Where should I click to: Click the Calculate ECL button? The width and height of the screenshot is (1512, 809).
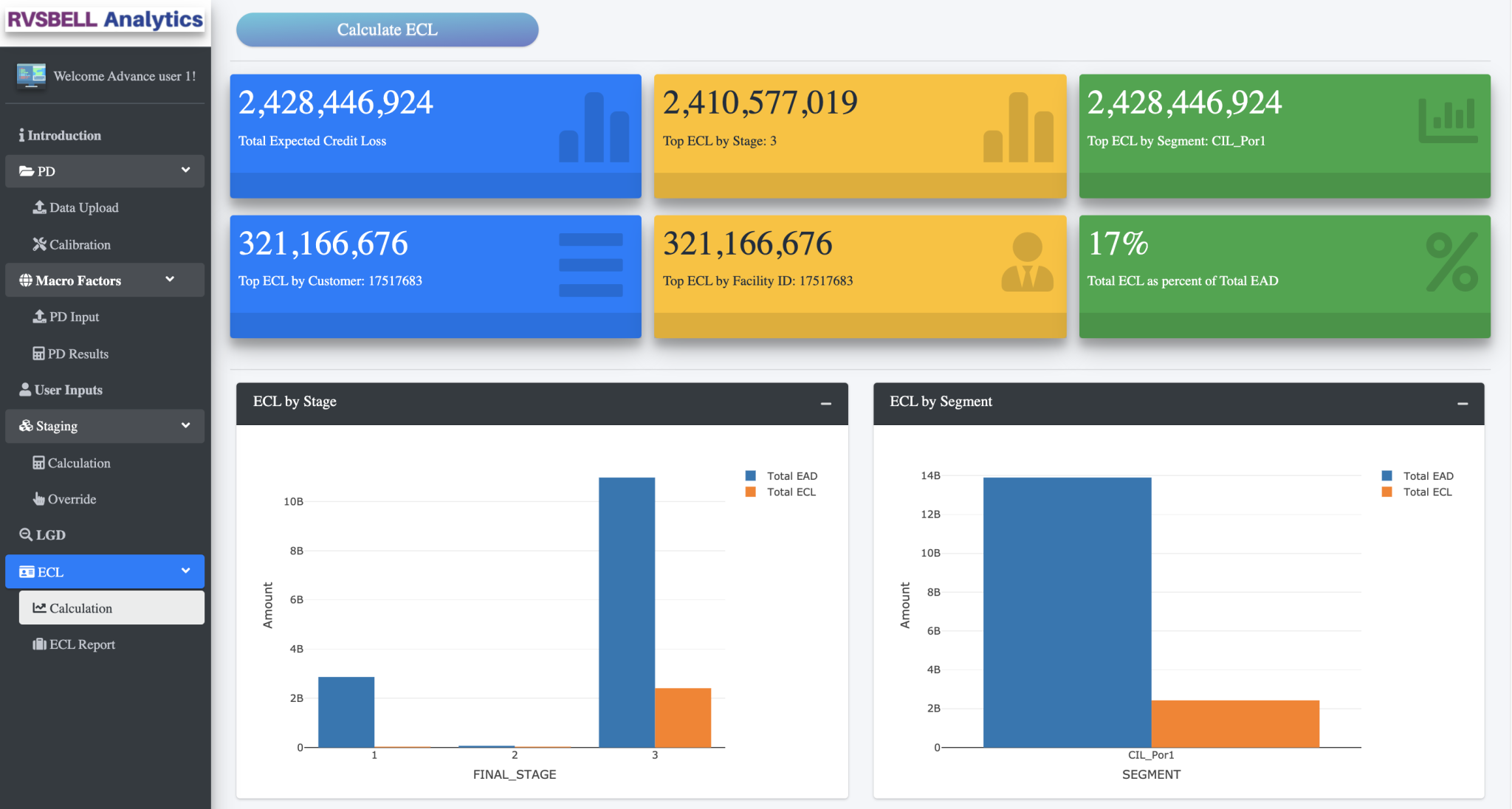387,30
